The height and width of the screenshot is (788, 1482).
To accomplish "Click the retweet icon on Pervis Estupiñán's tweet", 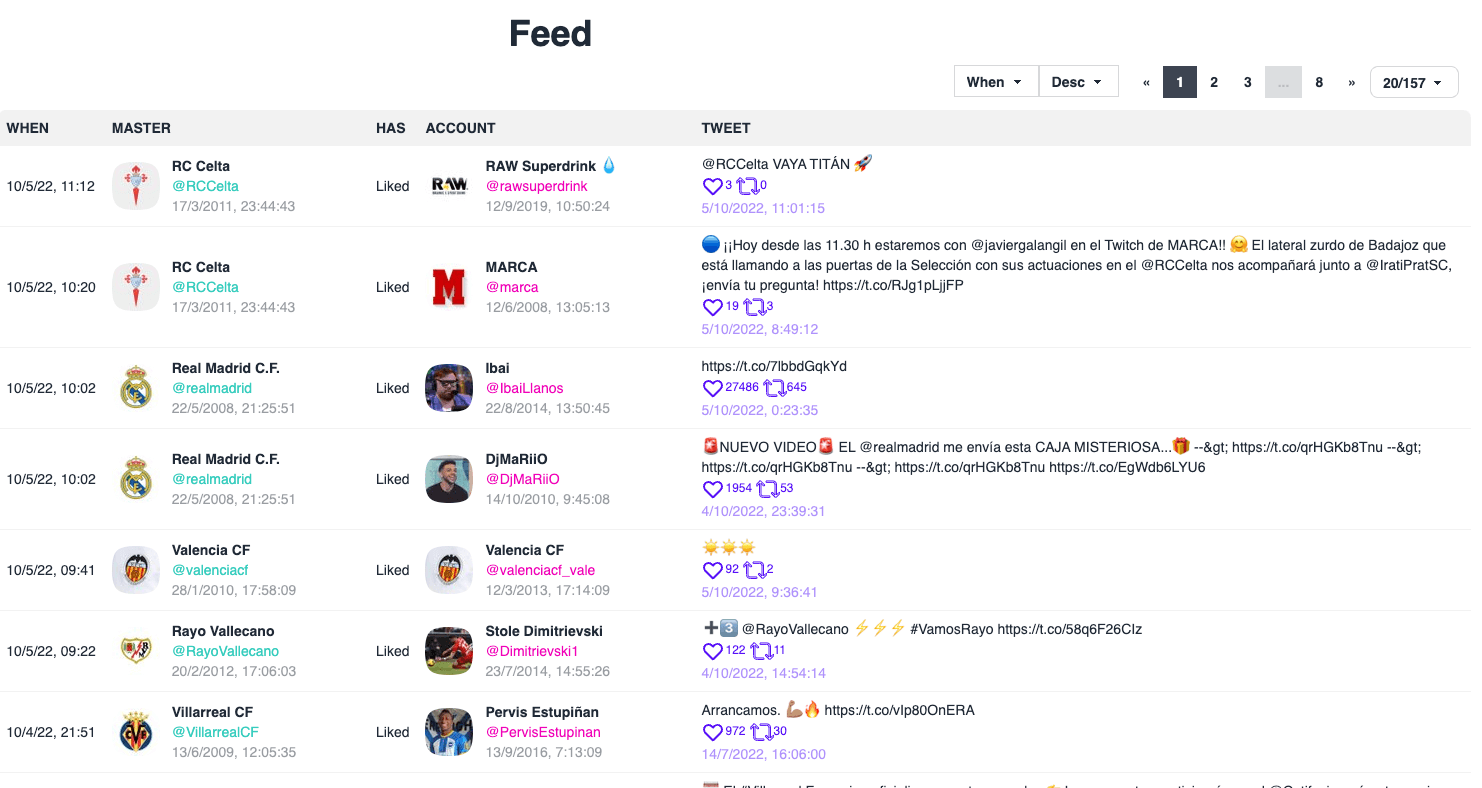I will pyautogui.click(x=760, y=731).
